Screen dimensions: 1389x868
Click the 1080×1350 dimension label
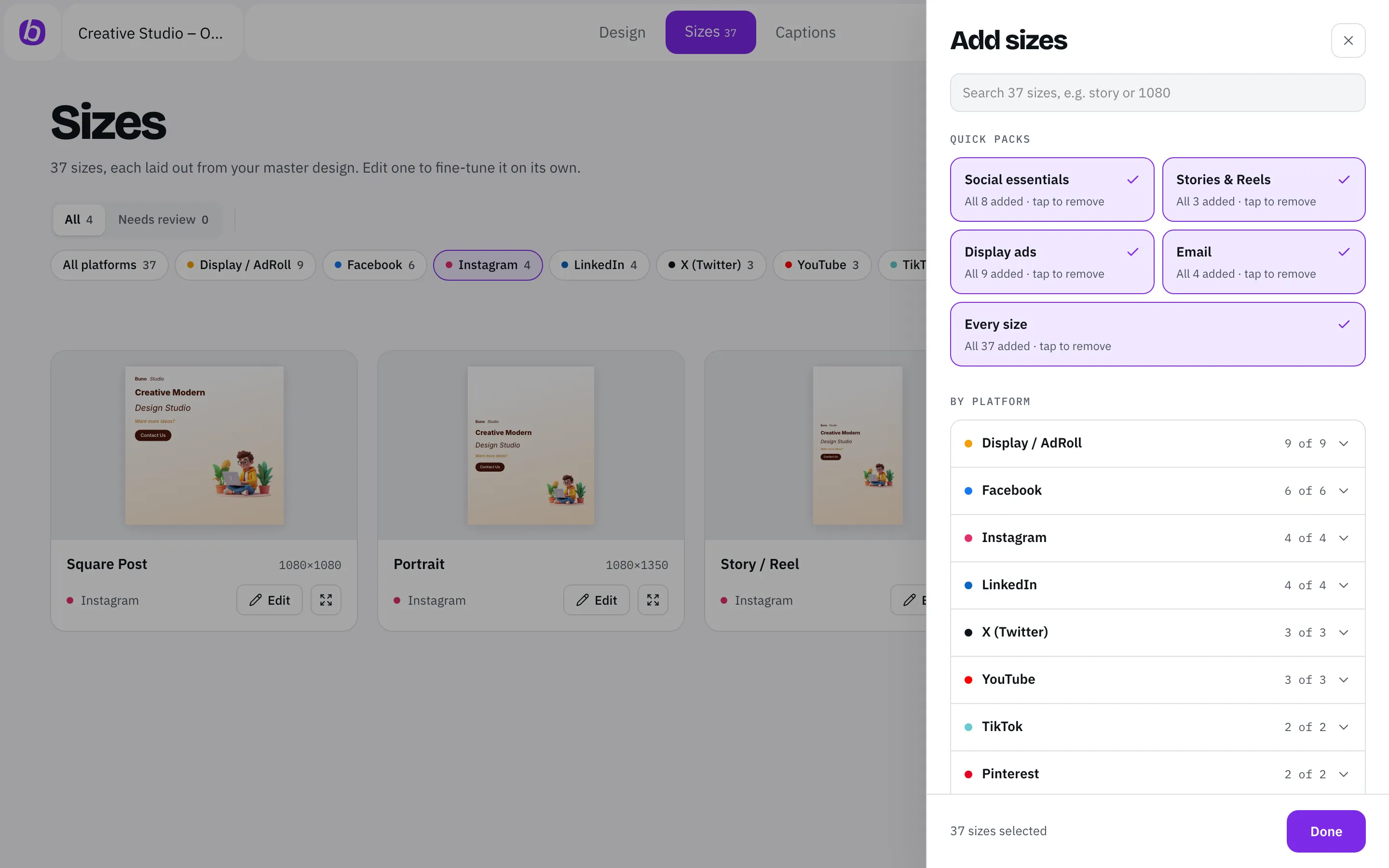pos(637,565)
